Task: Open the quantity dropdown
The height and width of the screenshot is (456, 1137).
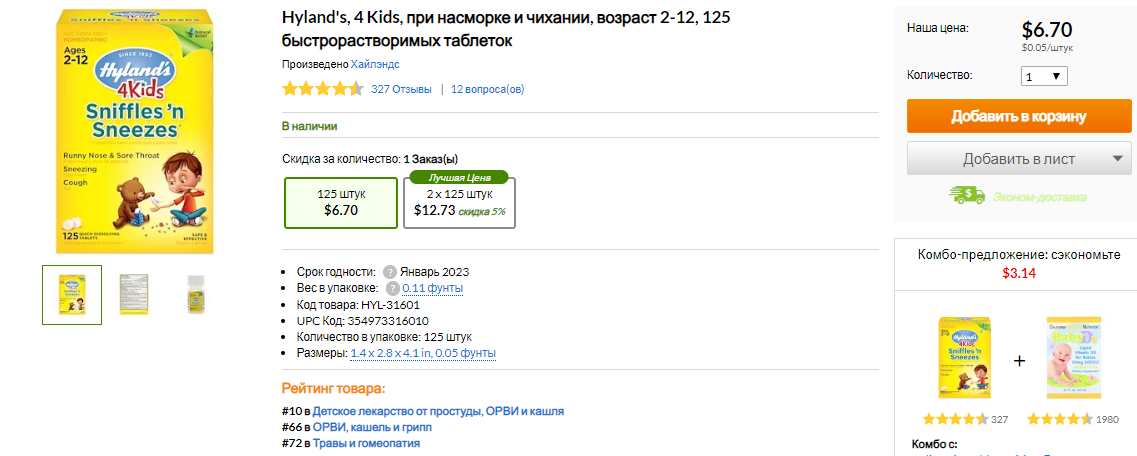Action: 1045,76
